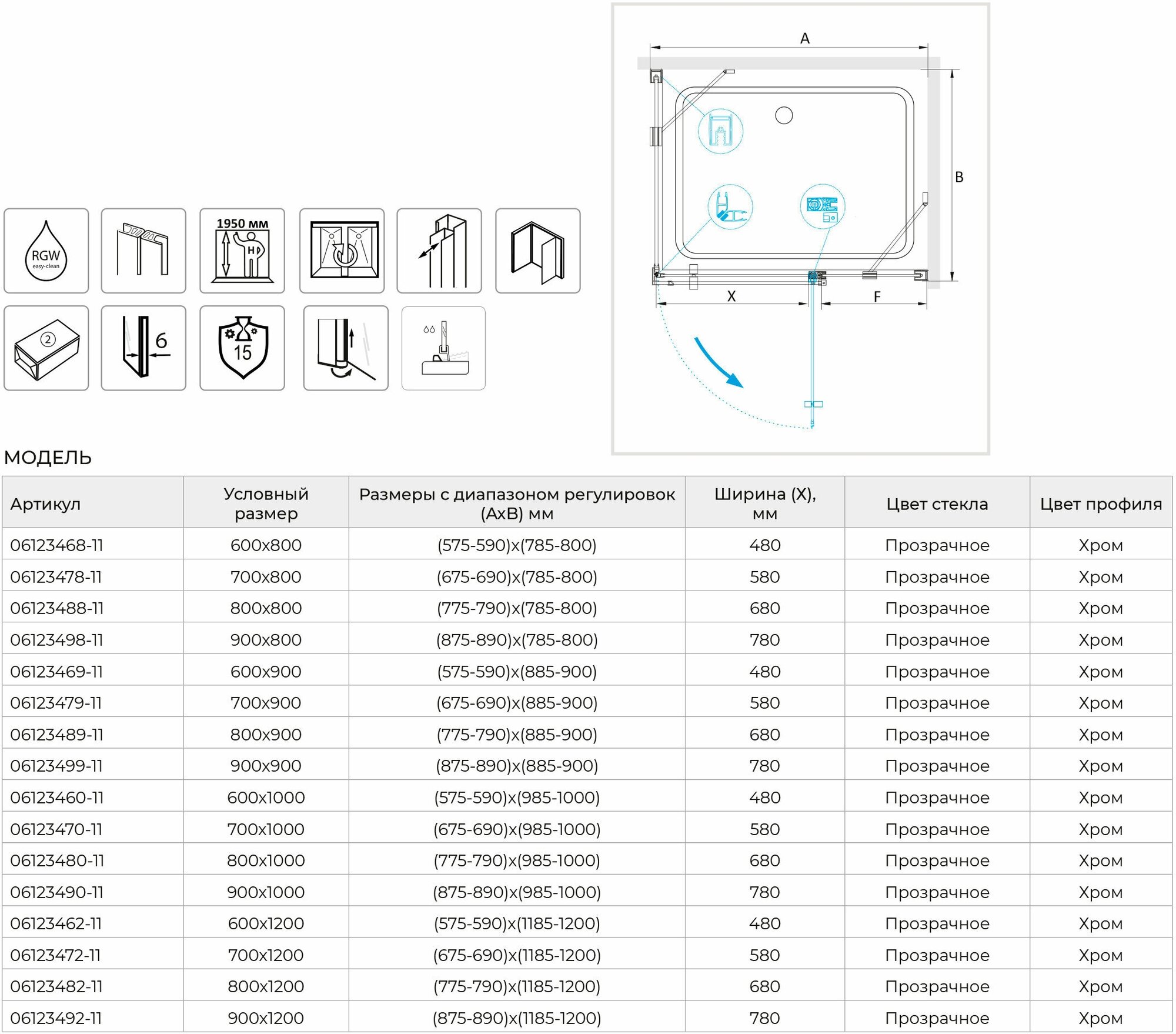Viewport: 1176px width, 1034px height.
Task: Click the reversible door installation icon
Action: tap(342, 251)
